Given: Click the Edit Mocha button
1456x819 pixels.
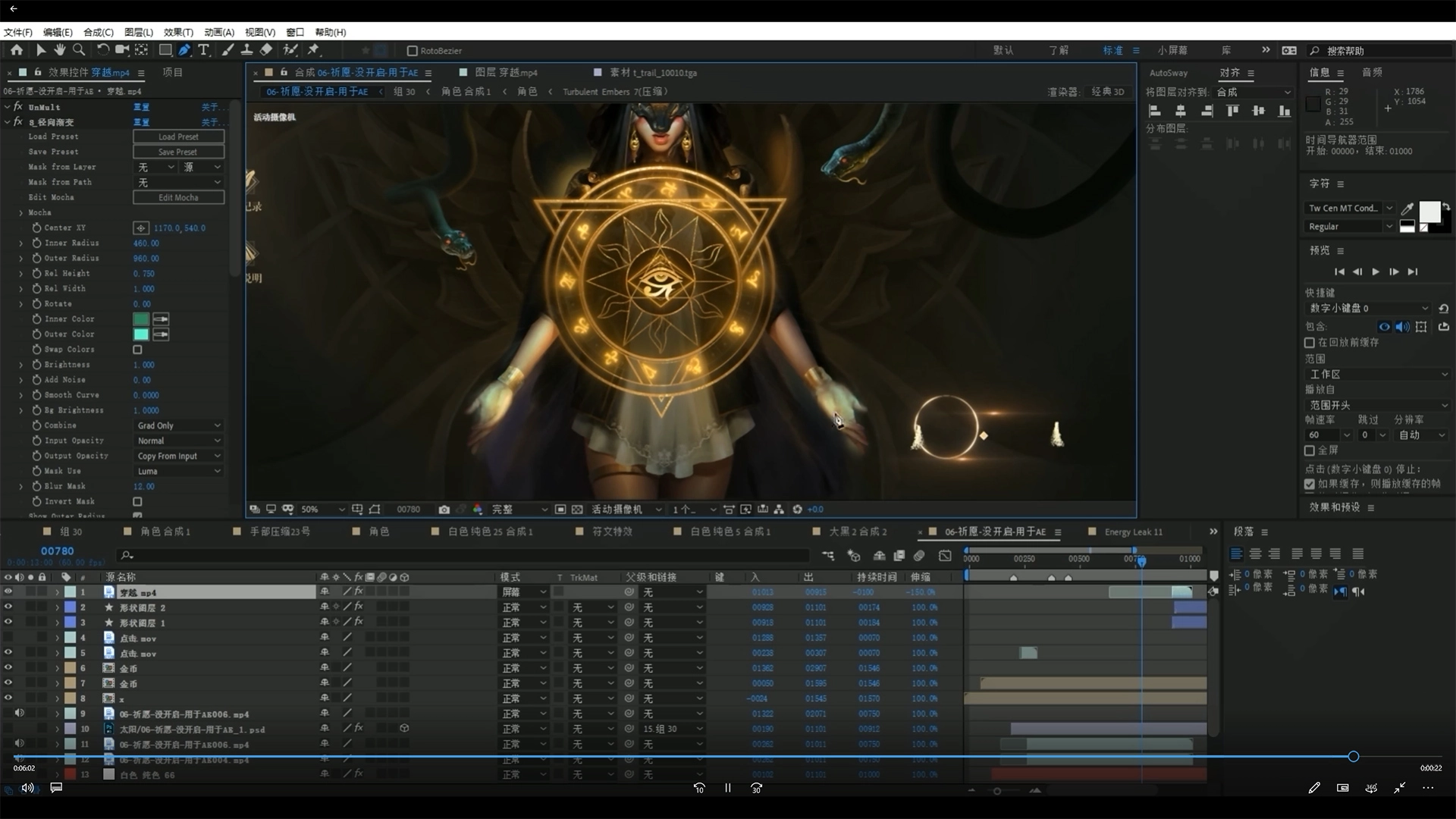Looking at the screenshot, I should click(x=178, y=197).
